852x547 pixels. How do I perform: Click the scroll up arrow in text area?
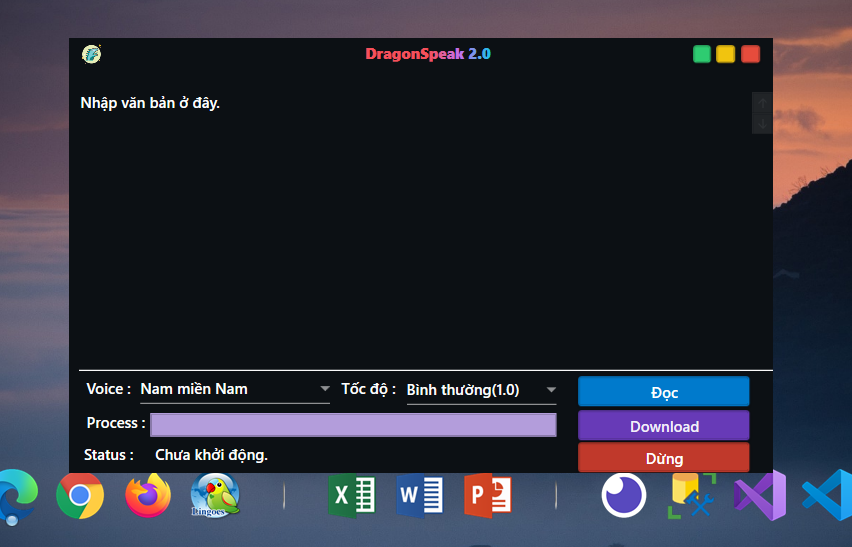click(x=762, y=103)
